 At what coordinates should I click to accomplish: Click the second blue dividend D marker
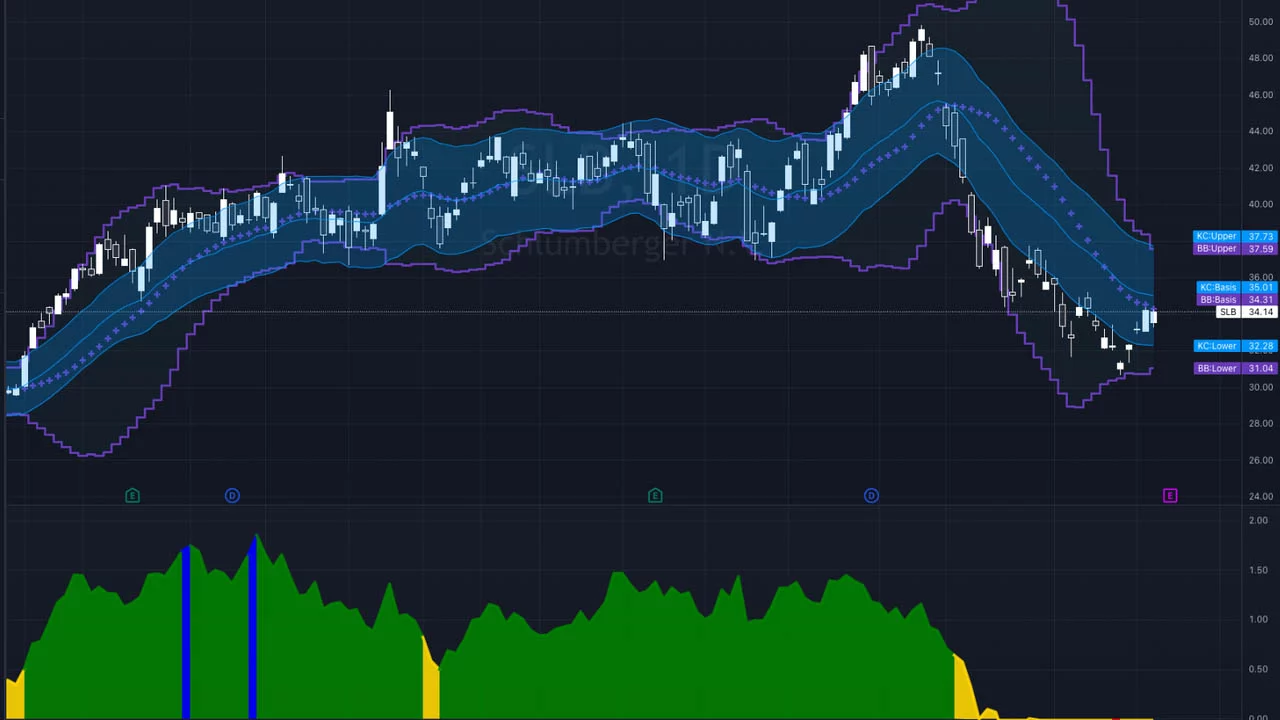click(x=871, y=495)
